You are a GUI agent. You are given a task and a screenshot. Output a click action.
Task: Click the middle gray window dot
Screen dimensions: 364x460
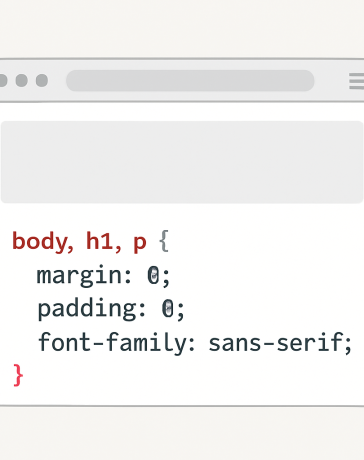(22, 80)
